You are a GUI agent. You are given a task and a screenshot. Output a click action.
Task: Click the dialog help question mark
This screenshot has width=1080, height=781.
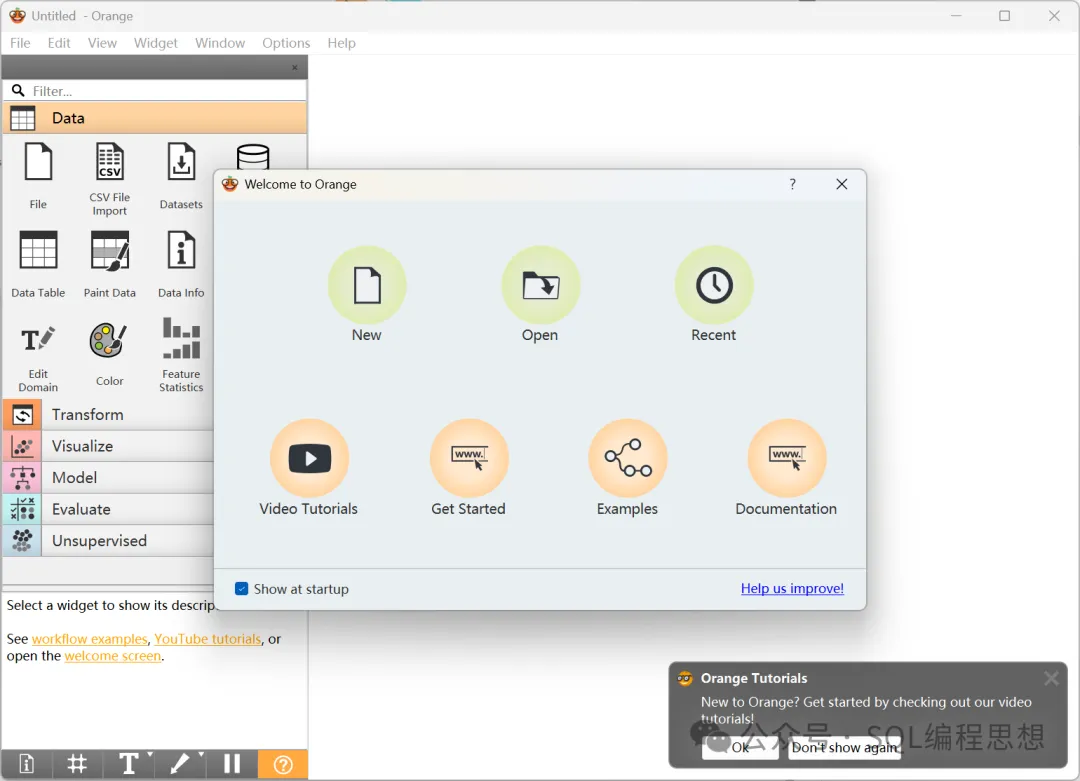pyautogui.click(x=792, y=184)
